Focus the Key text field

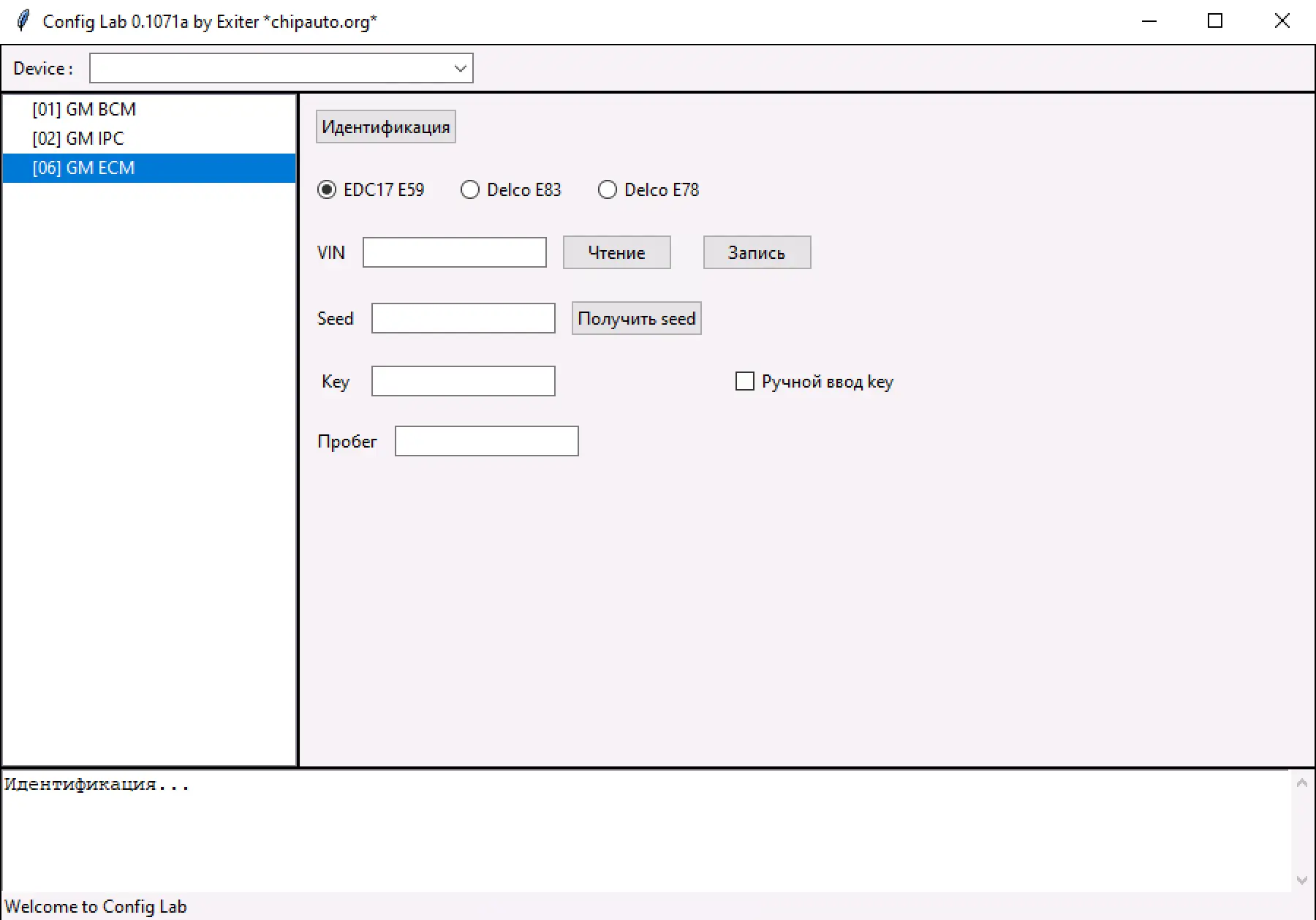[463, 382]
